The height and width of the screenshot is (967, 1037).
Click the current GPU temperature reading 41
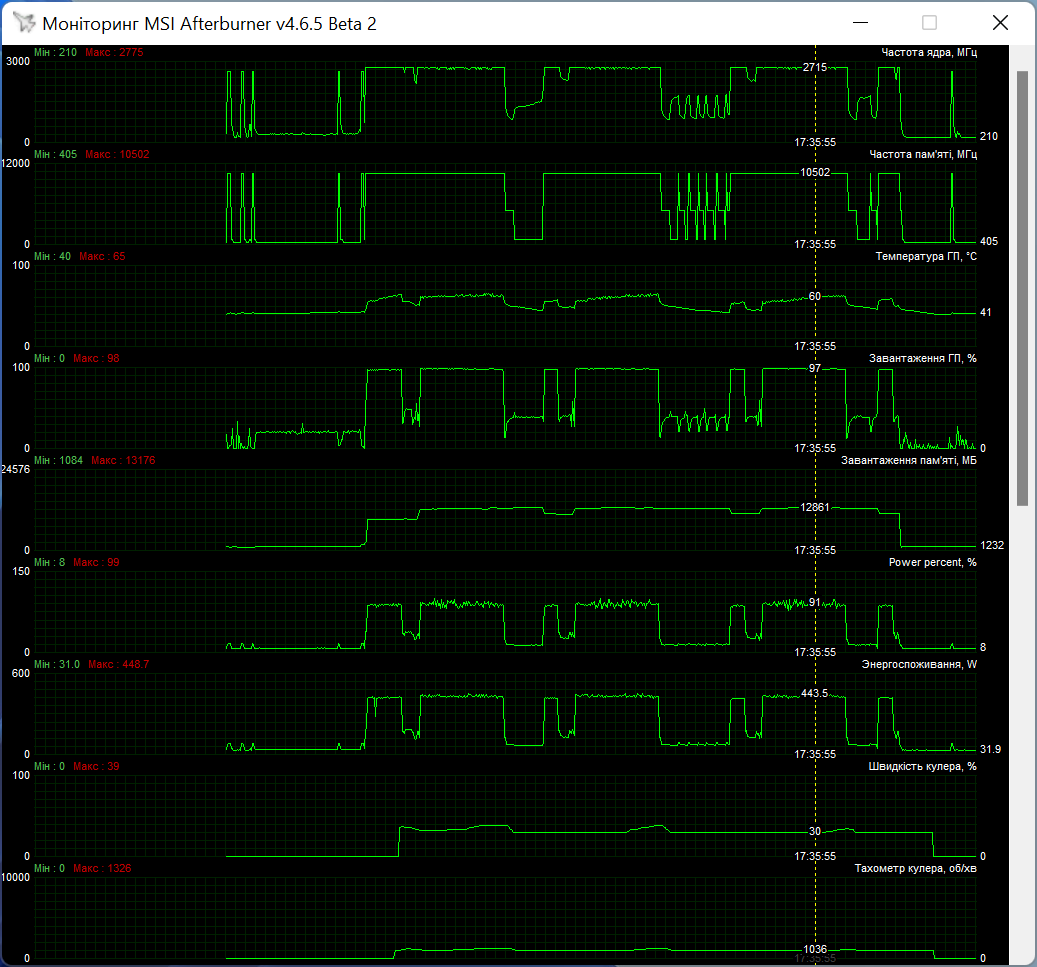tap(985, 312)
